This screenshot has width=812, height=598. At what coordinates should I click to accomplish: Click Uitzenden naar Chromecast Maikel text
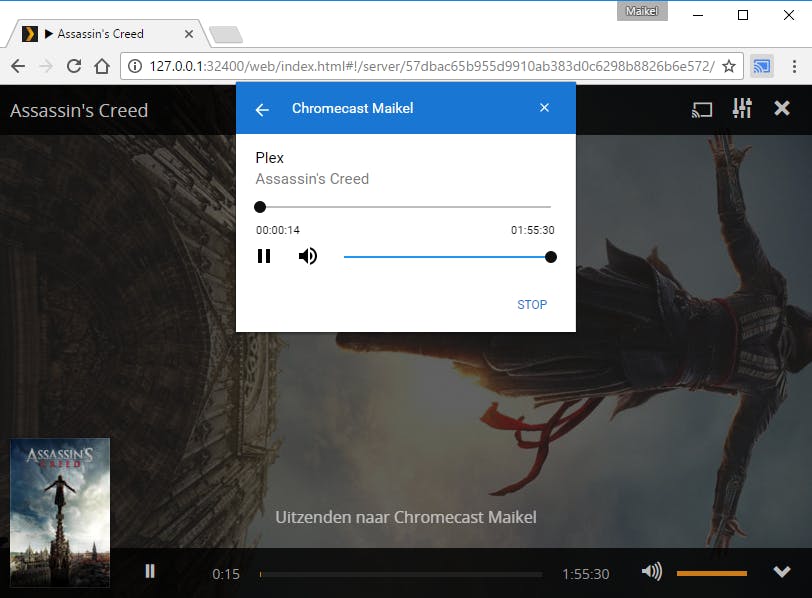(x=406, y=517)
